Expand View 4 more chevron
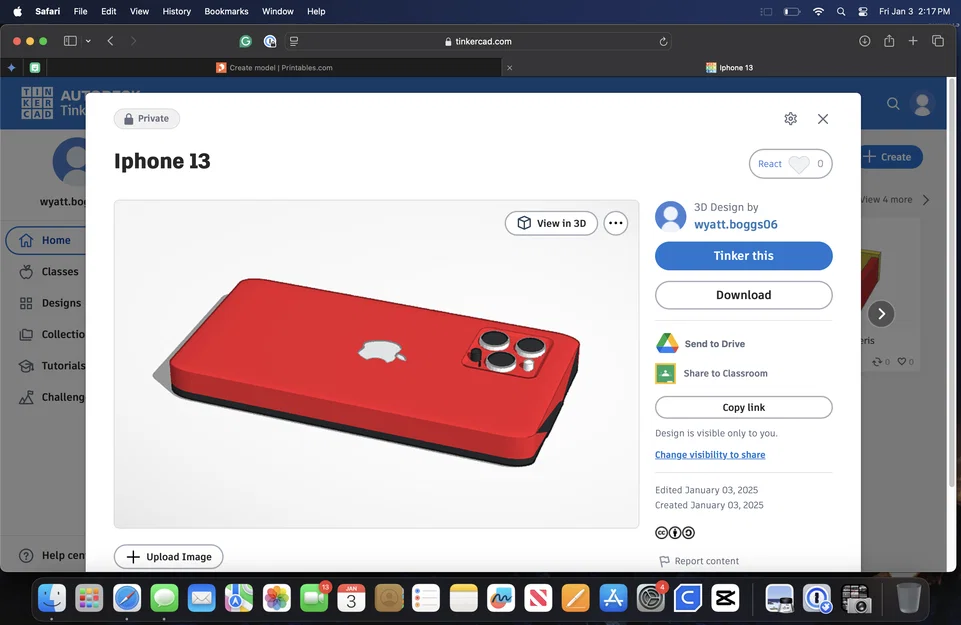 [x=925, y=200]
